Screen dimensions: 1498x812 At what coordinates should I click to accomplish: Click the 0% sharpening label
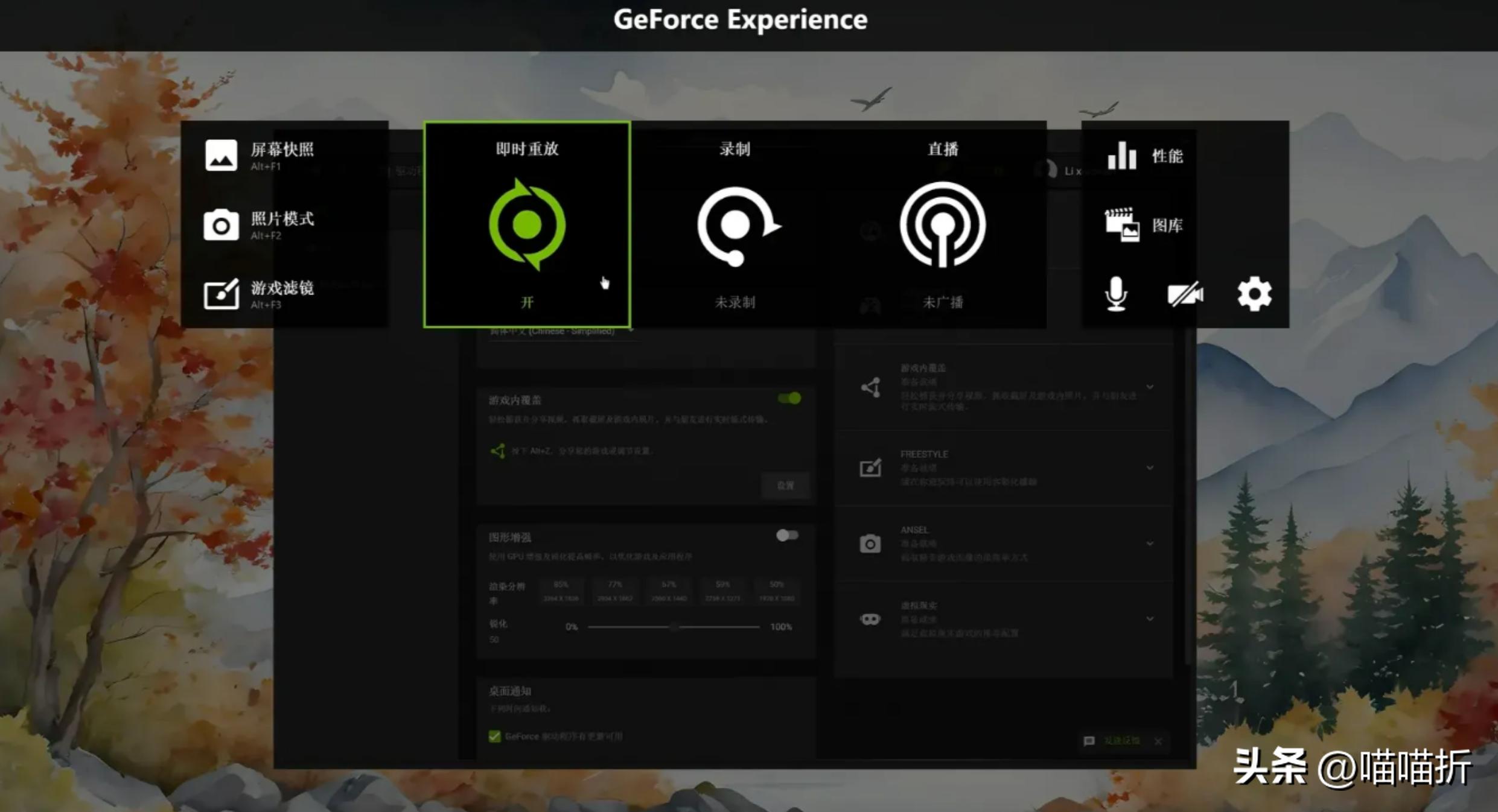pos(572,627)
